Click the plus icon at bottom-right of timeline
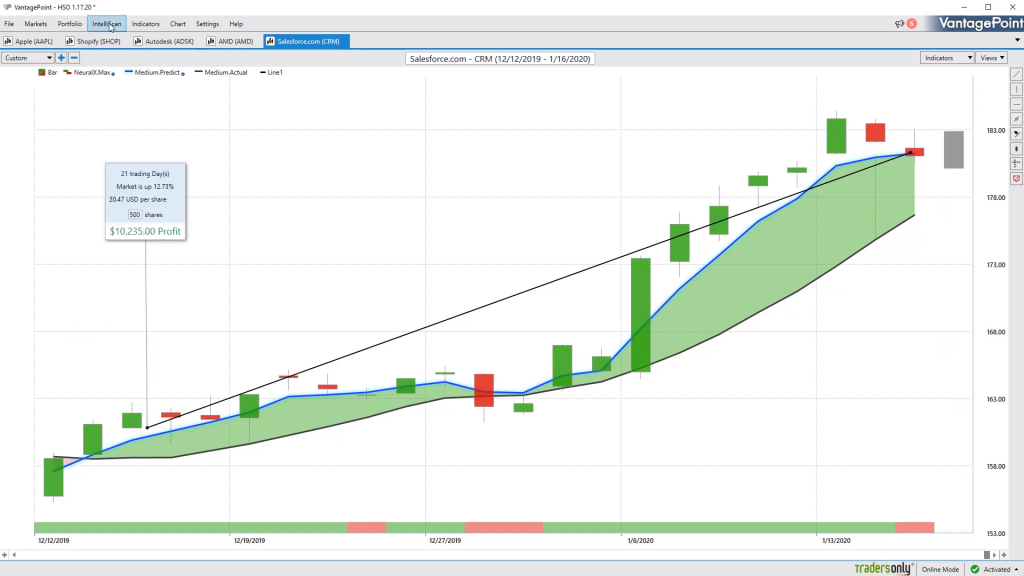 pos(1004,554)
